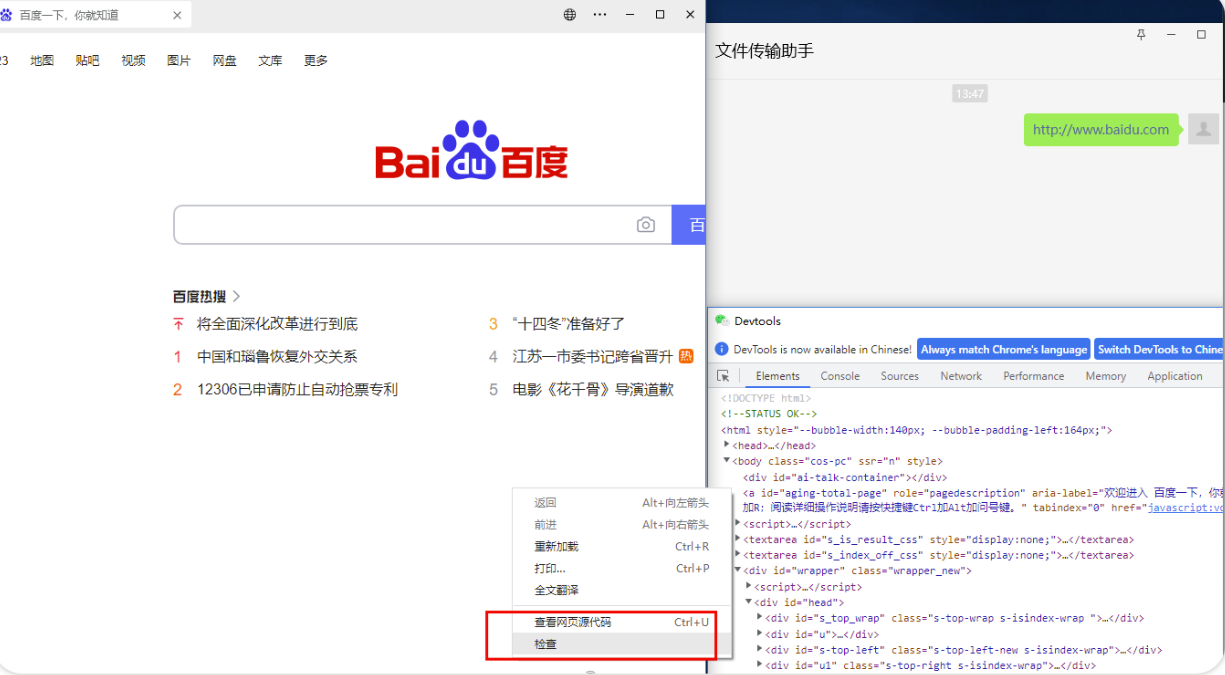Choose 前进 in the context menu

click(x=622, y=524)
